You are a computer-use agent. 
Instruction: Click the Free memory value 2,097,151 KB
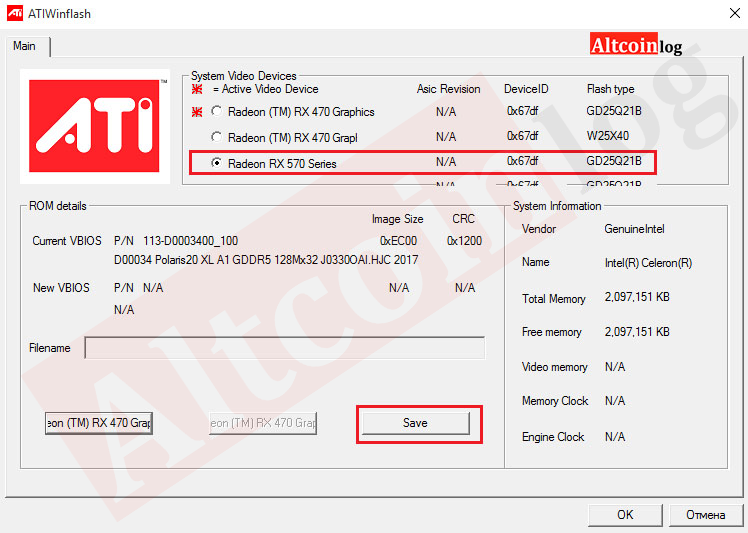coord(637,332)
